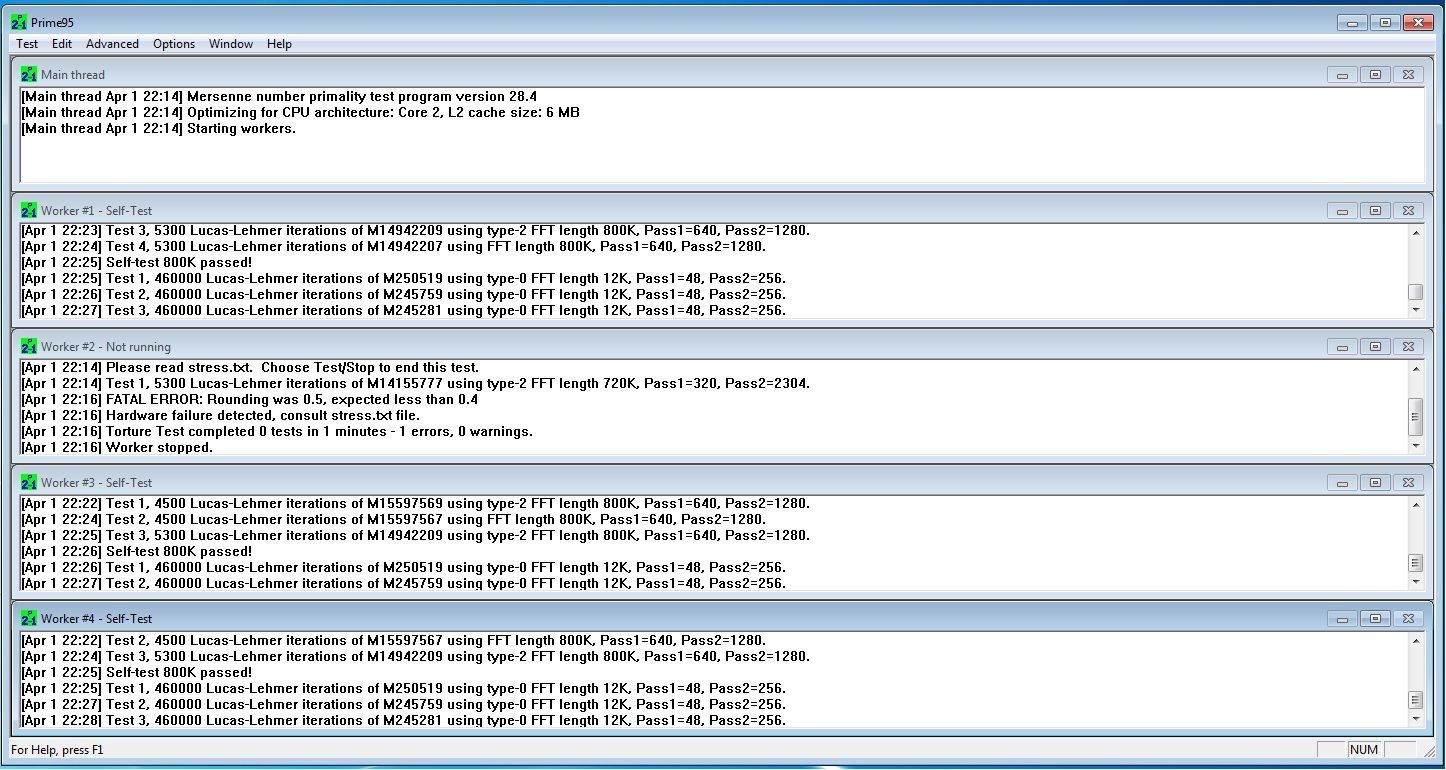Click the 'Worker #2 - Not running' title text
The width and height of the screenshot is (1446, 770).
coord(106,347)
